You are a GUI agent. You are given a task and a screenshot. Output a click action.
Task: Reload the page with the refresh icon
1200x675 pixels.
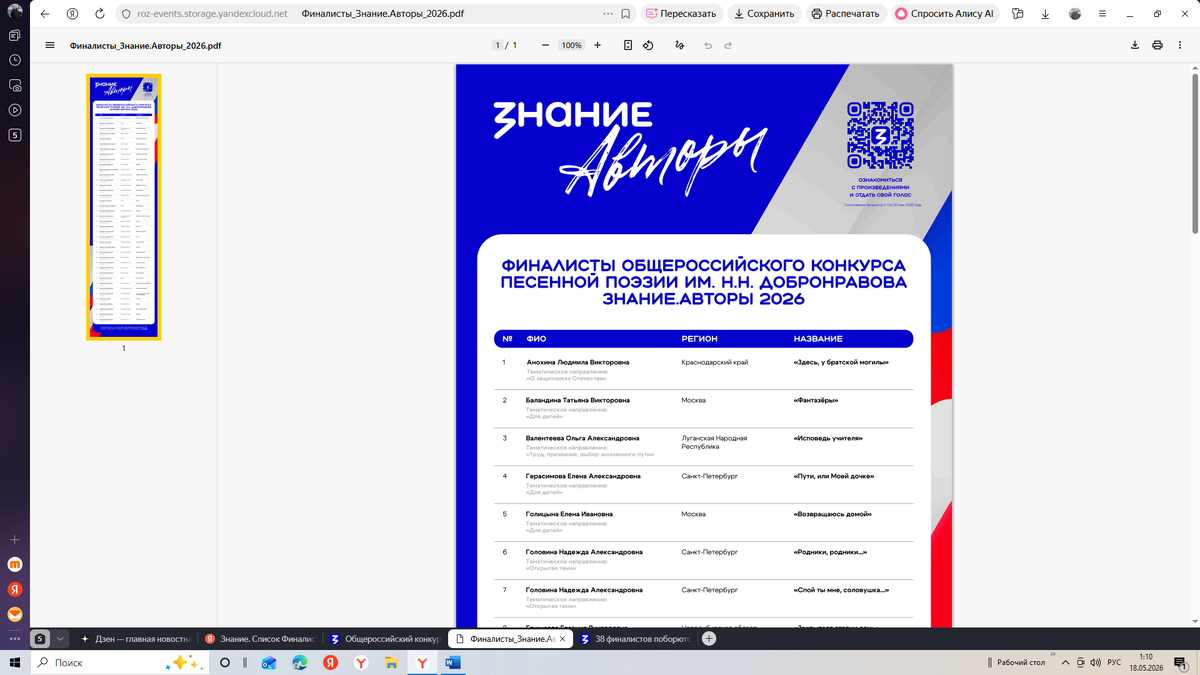(x=101, y=14)
